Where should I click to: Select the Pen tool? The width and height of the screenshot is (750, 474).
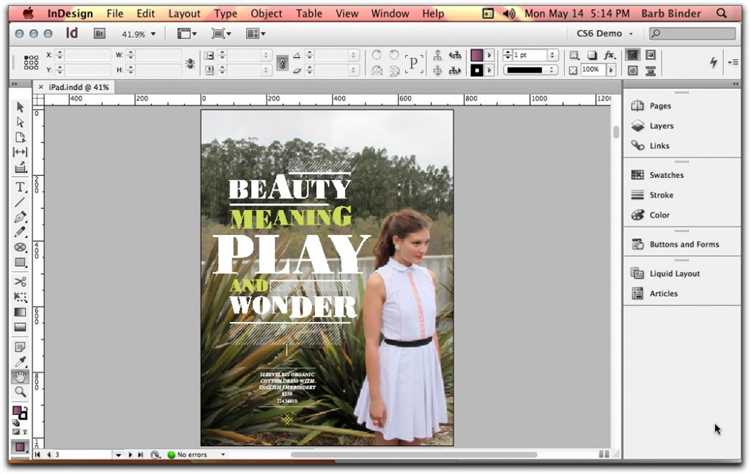pyautogui.click(x=20, y=217)
